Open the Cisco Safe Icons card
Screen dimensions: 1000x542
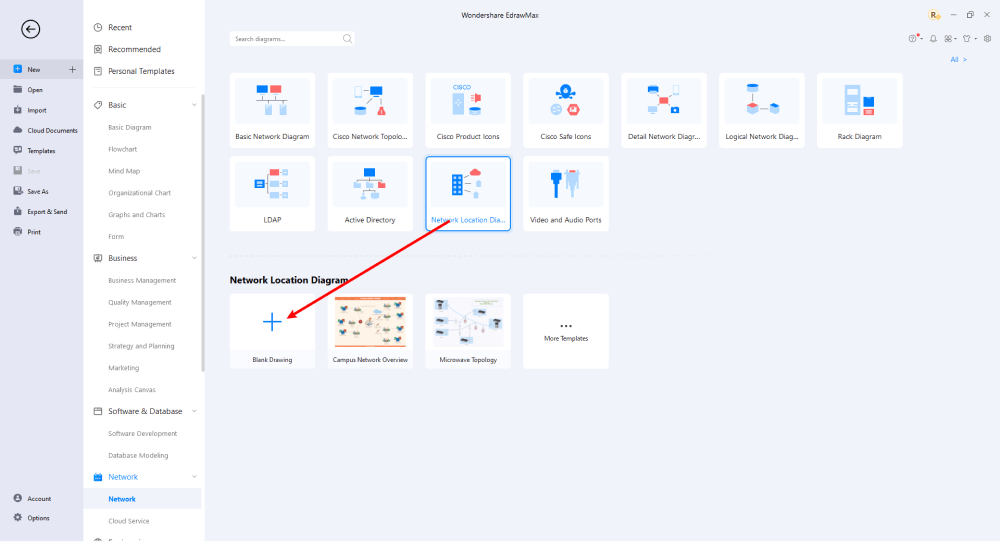pos(566,110)
